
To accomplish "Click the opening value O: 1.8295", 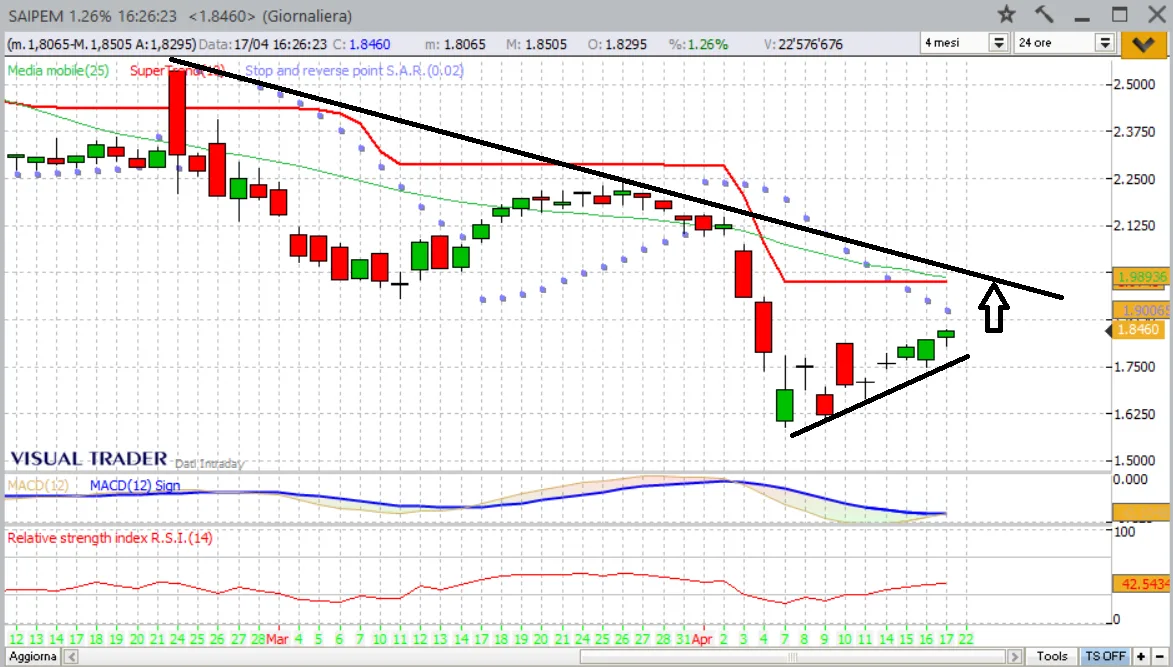I will pos(617,44).
